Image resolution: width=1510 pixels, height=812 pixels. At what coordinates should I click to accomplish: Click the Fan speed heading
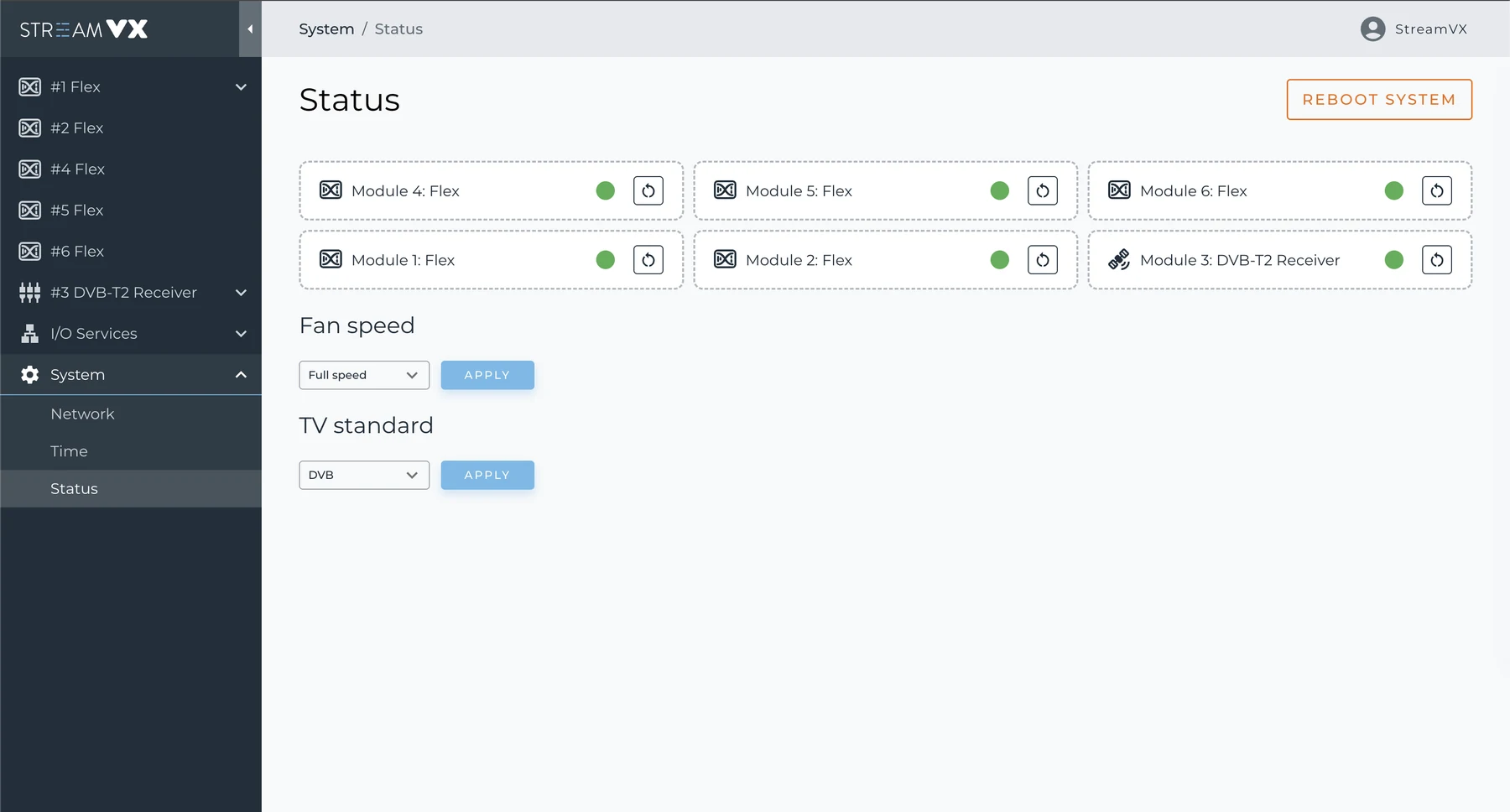click(x=357, y=325)
